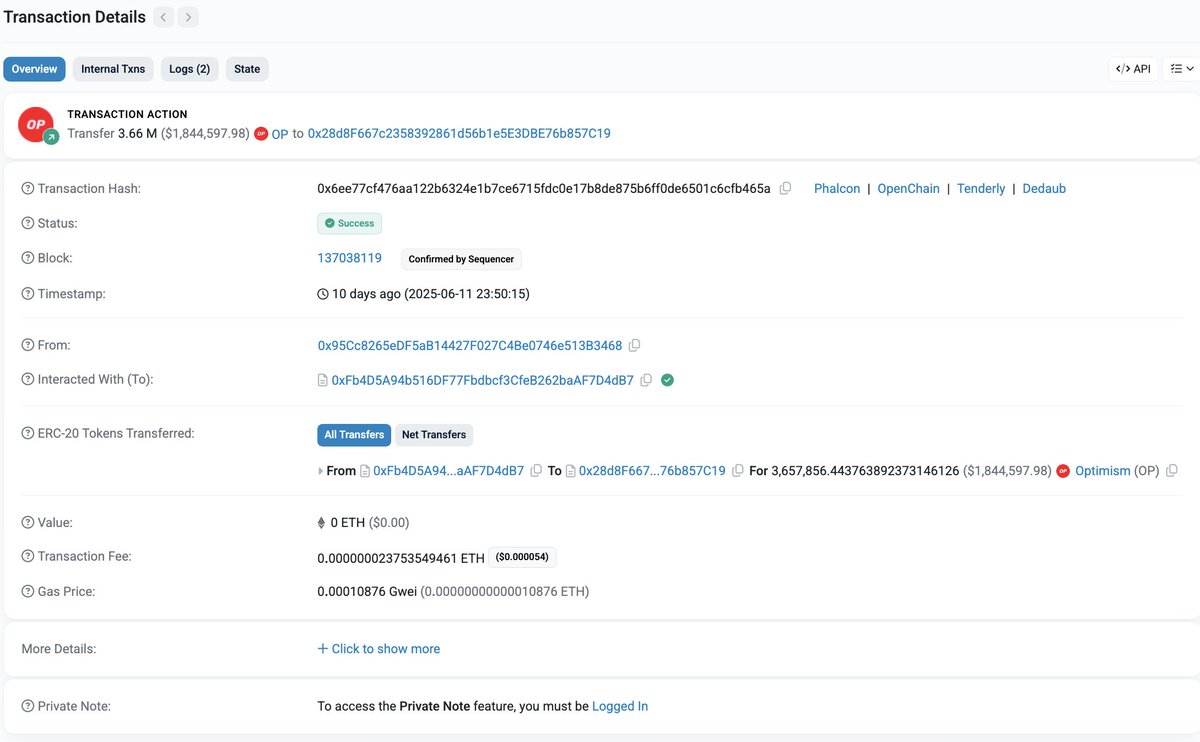Screen dimensions: 1200x742
Task: Click the large OP token logo
Action: (38, 125)
